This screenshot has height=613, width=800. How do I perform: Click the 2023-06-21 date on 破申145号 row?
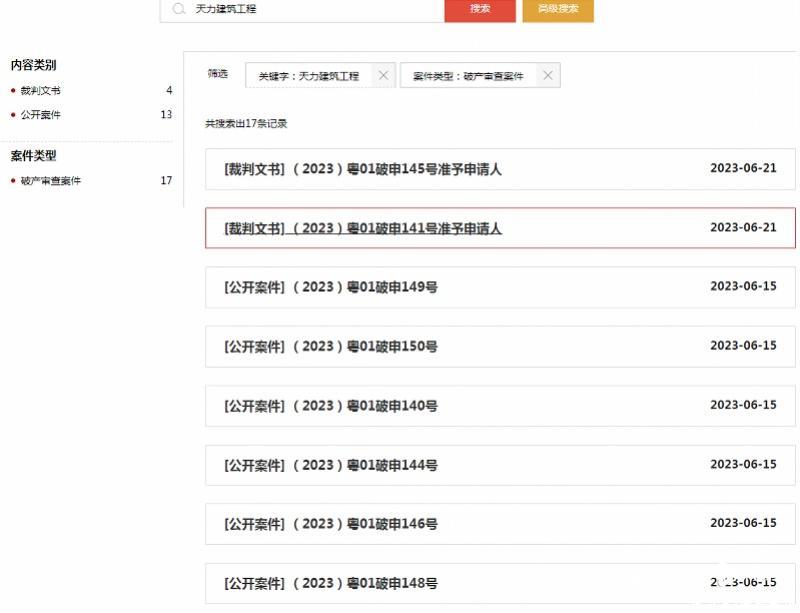click(743, 168)
